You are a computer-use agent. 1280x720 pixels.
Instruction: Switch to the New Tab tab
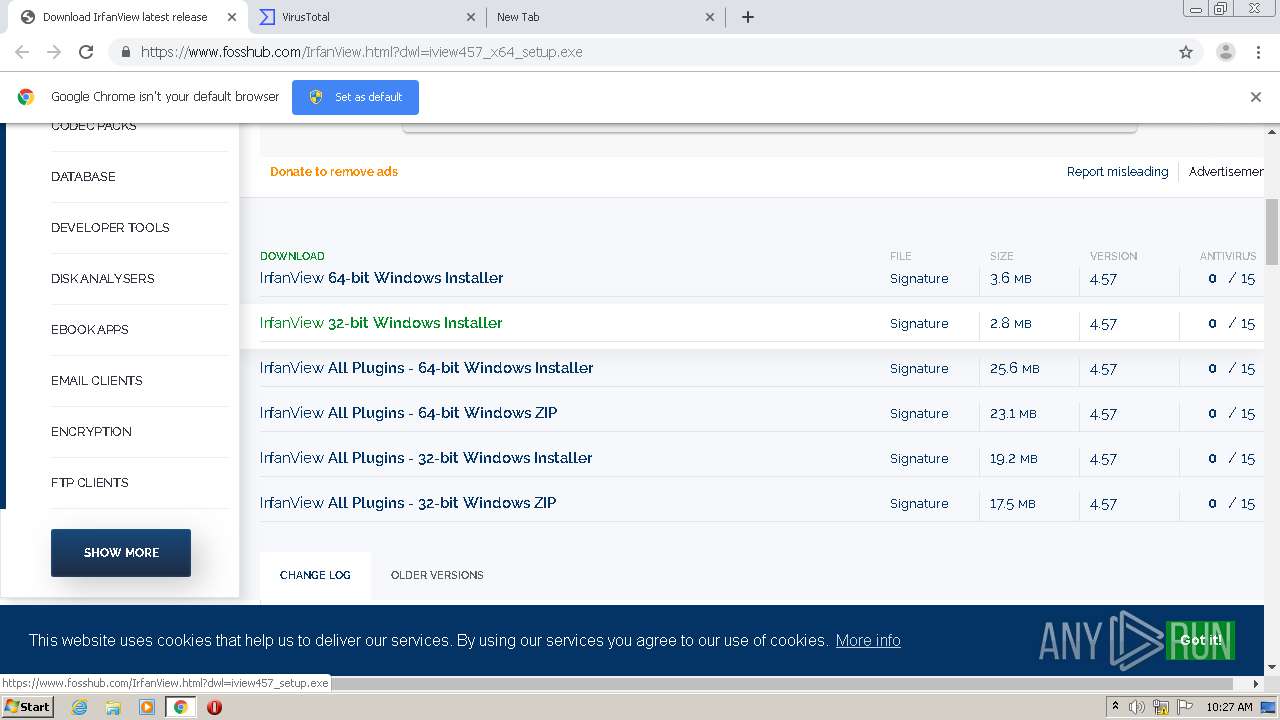point(605,17)
